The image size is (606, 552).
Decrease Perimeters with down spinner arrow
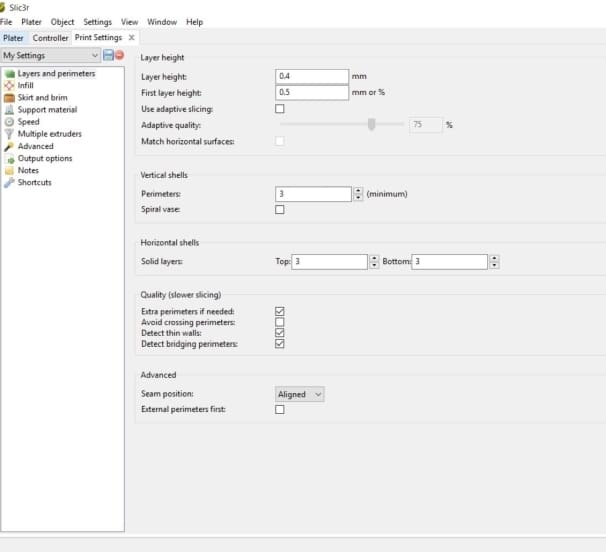[x=358, y=198]
